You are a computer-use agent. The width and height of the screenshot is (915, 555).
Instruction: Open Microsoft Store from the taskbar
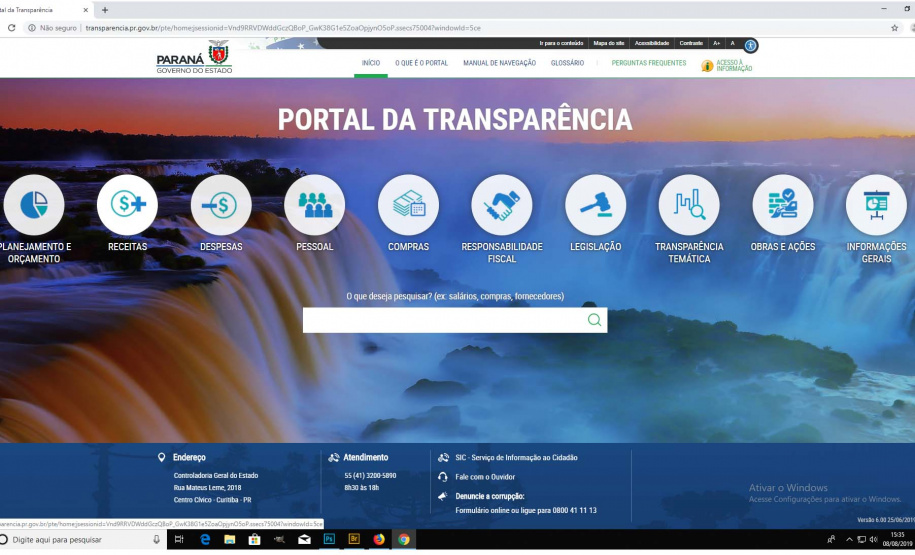[x=254, y=539]
